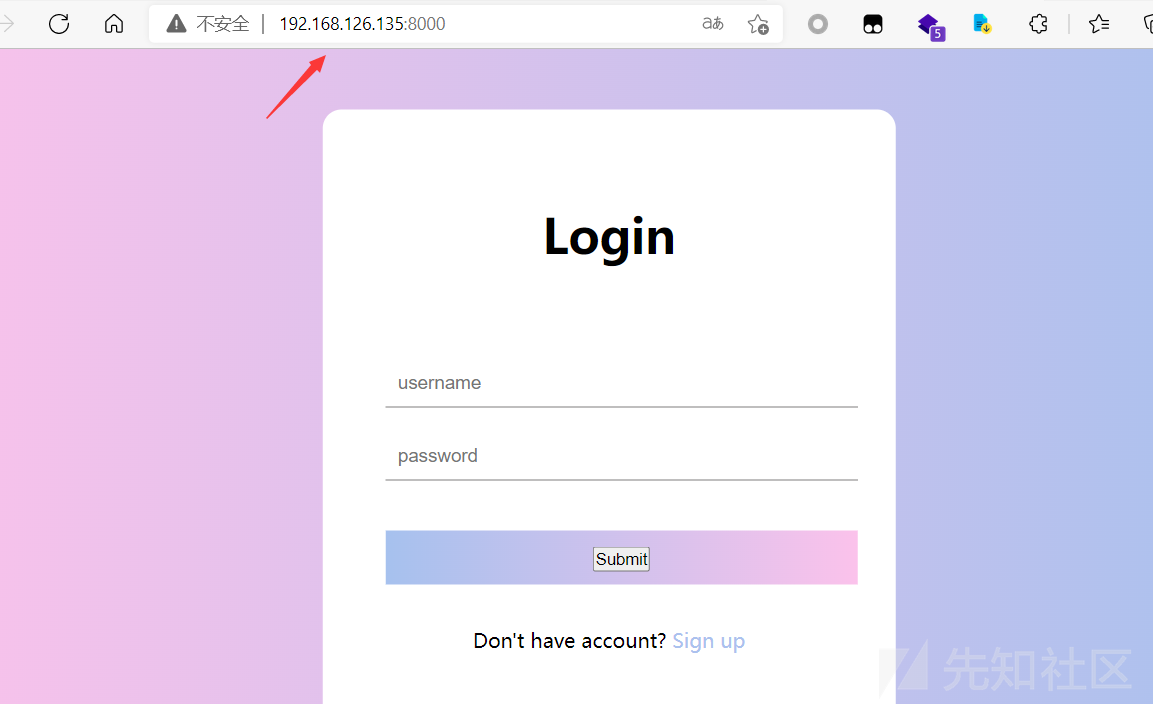
Task: Open the Collections icon at toolbar edge
Action: pos(1148,24)
